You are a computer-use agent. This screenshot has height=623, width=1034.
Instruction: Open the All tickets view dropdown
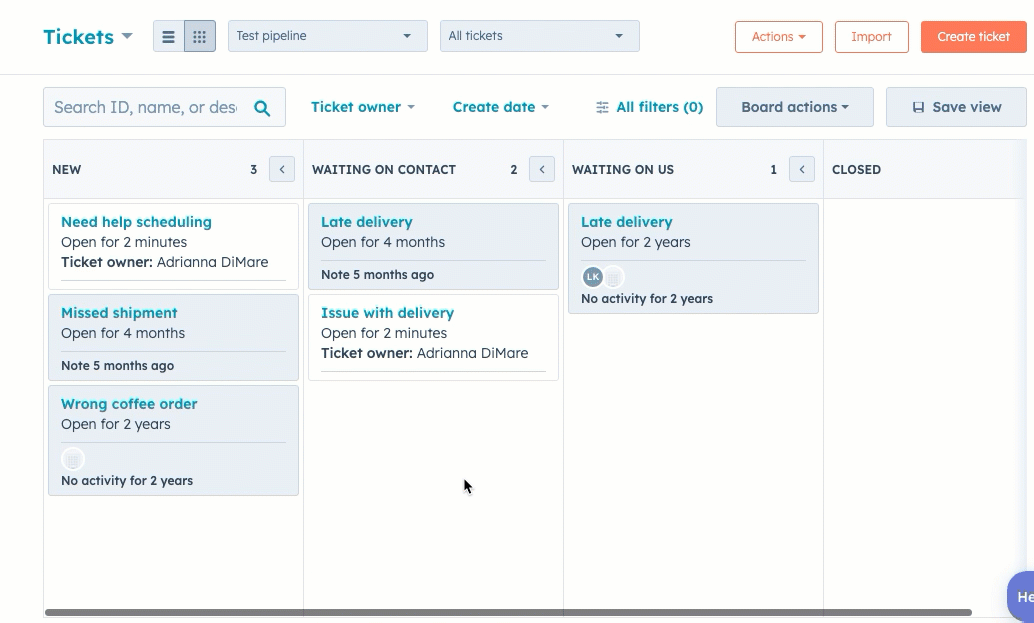pyautogui.click(x=539, y=36)
